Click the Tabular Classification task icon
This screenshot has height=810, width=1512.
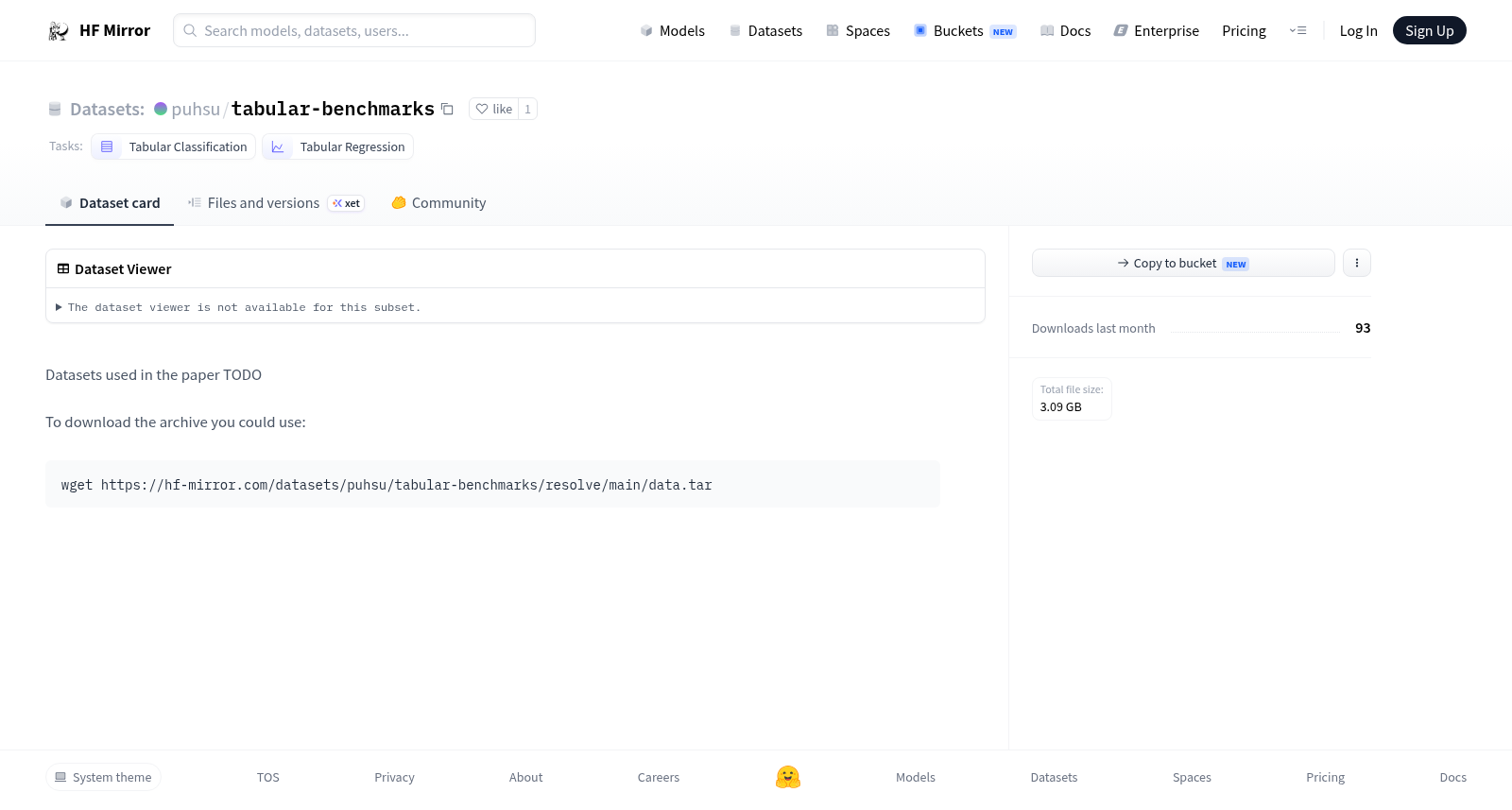[107, 147]
